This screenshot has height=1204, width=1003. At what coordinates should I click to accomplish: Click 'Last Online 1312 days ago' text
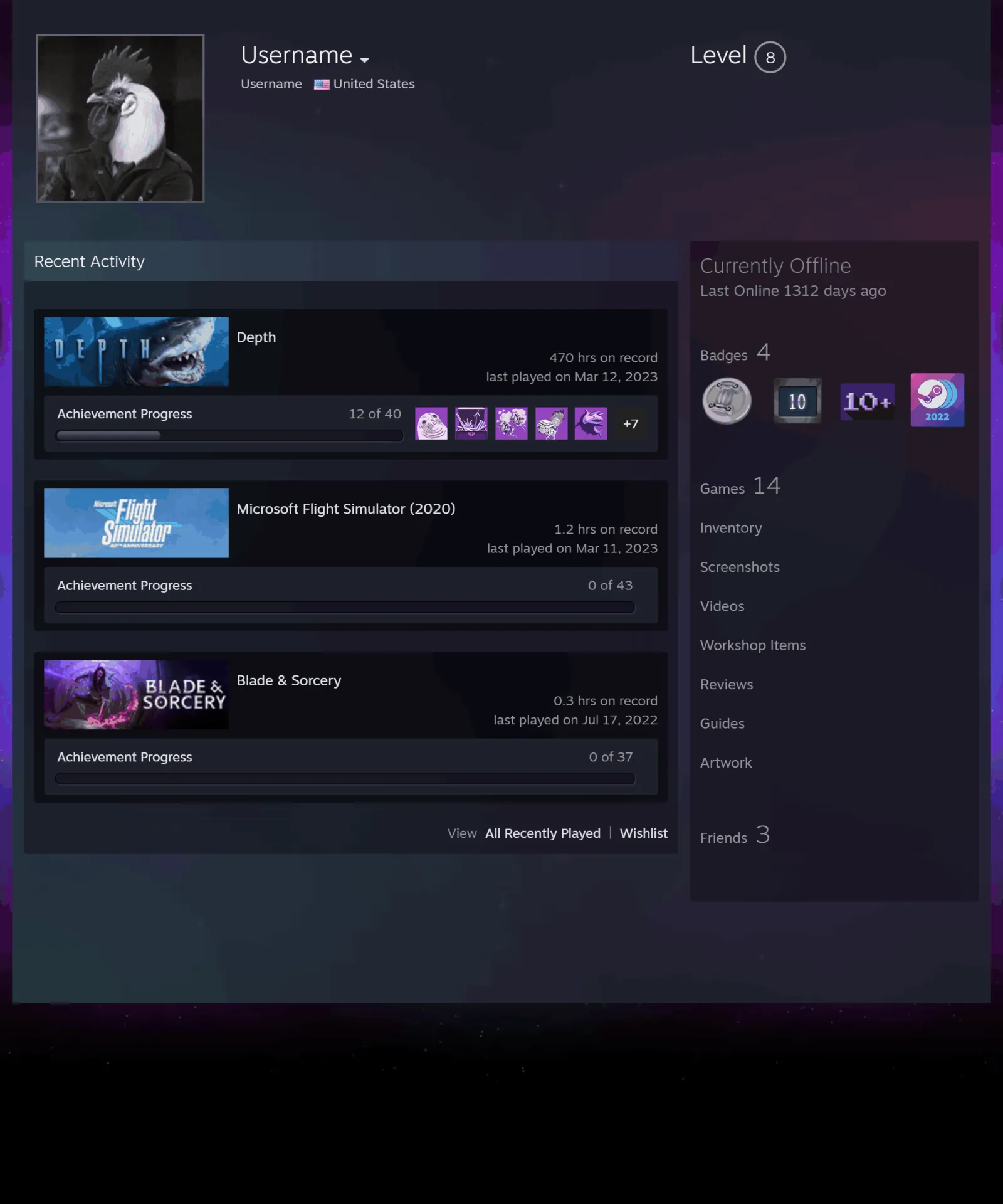(793, 291)
